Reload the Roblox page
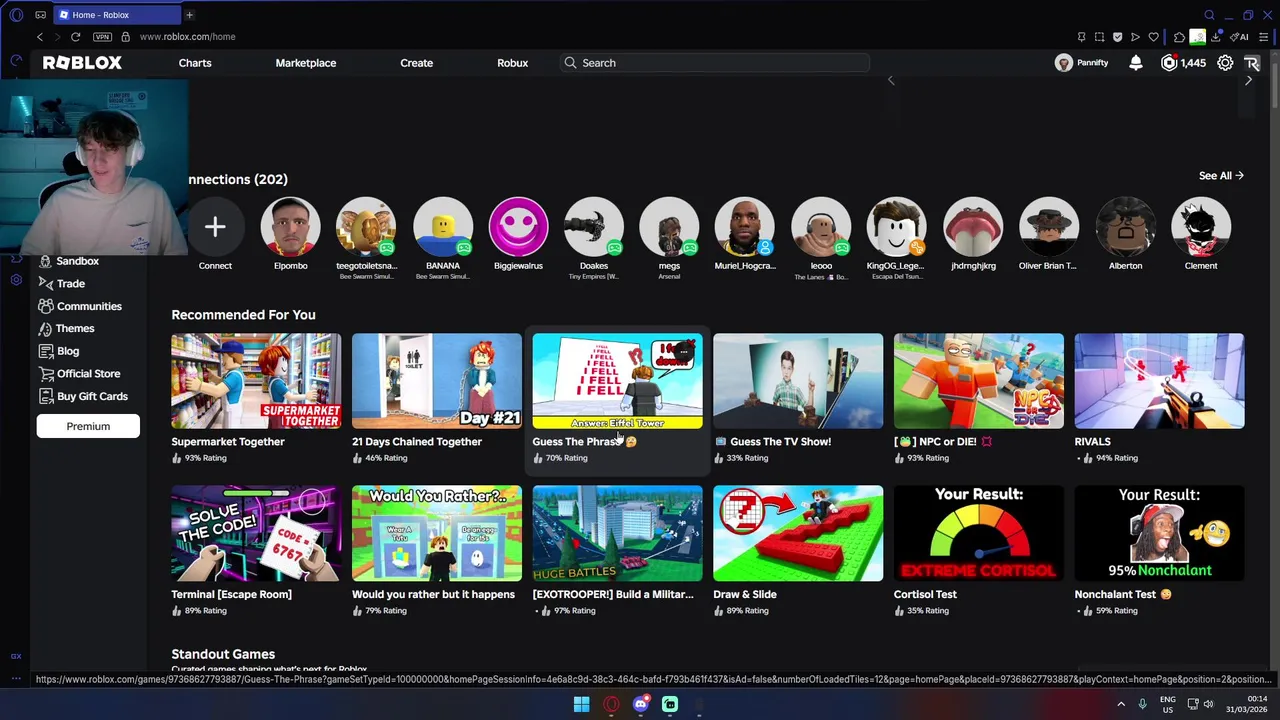The width and height of the screenshot is (1280, 720). click(75, 37)
